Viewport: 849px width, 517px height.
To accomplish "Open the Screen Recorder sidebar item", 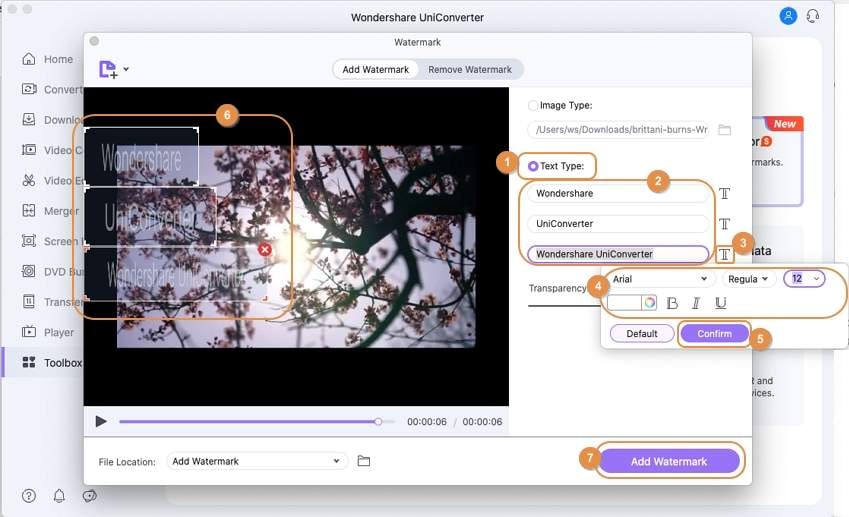I will (x=52, y=241).
